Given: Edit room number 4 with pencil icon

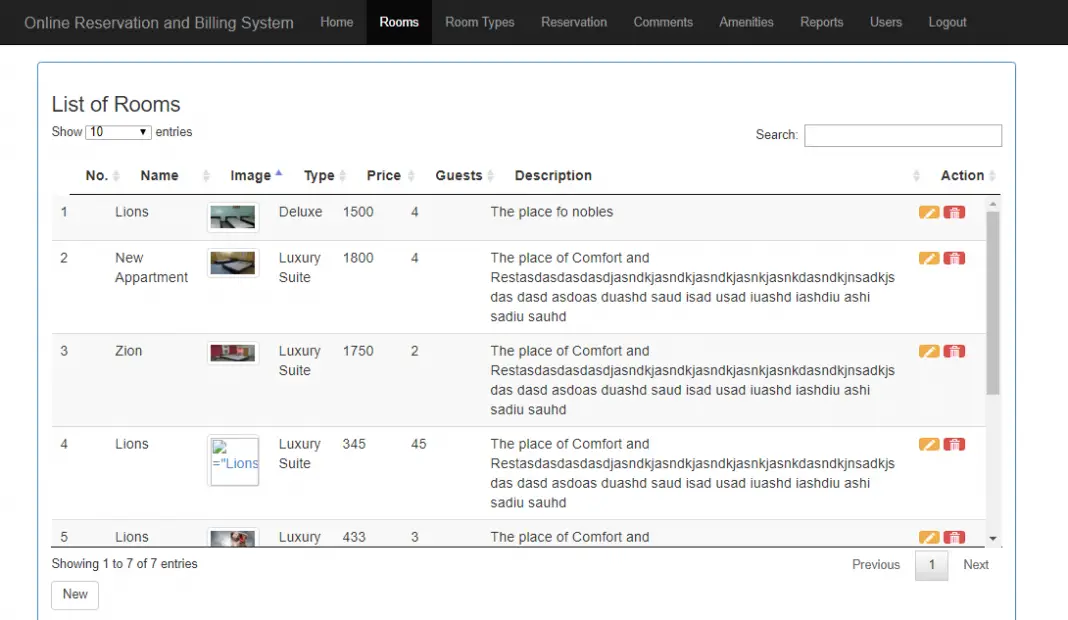Looking at the screenshot, I should point(929,444).
